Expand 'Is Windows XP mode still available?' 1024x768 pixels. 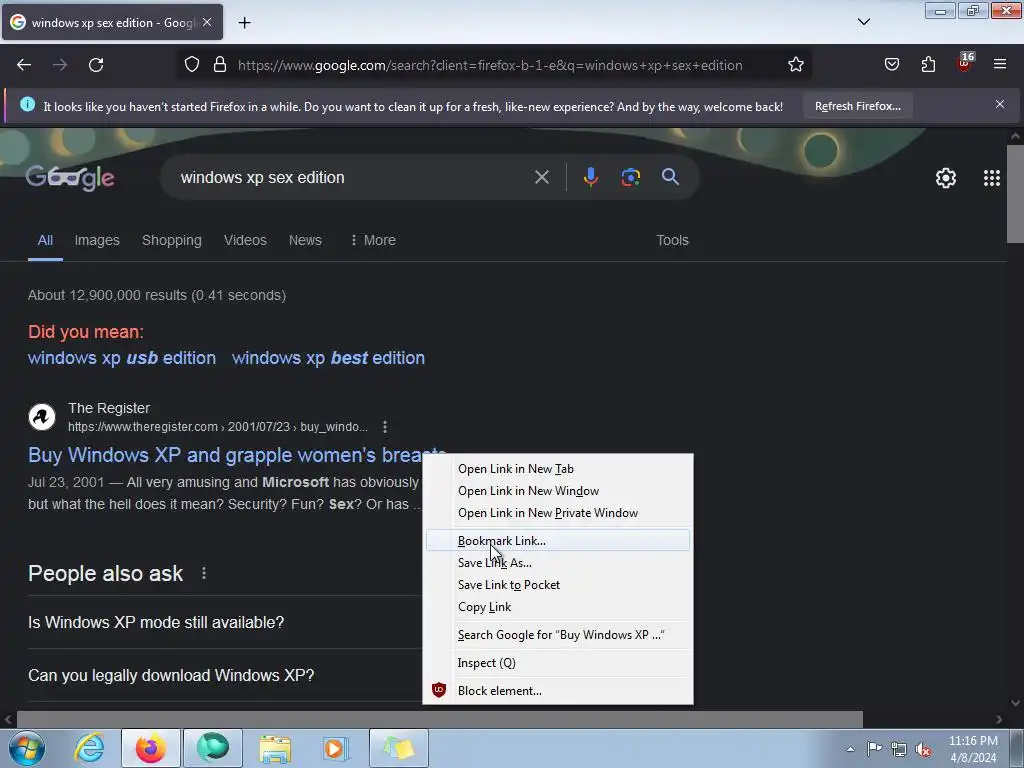tap(224, 622)
